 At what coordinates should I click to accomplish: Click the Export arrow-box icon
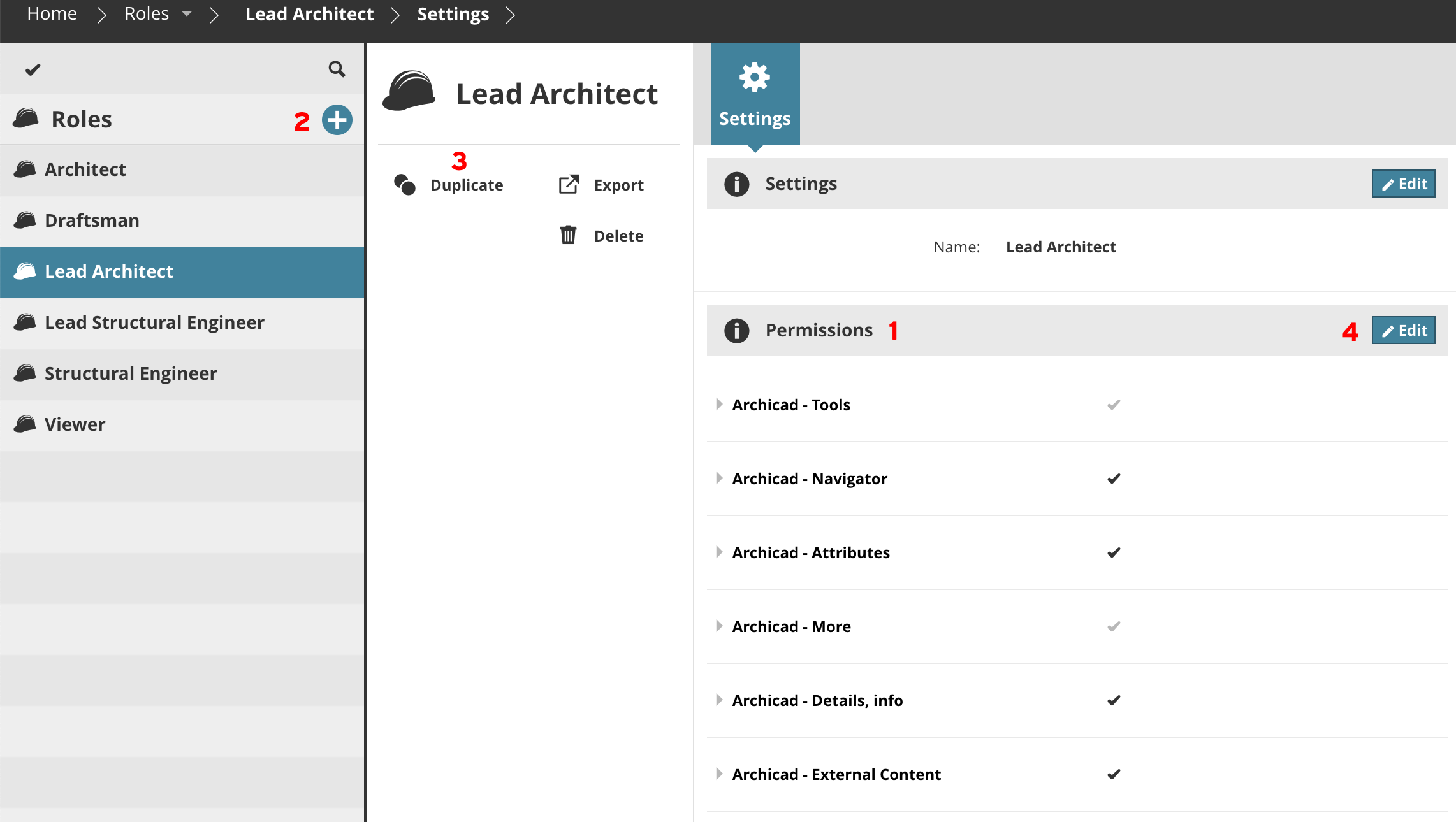click(569, 184)
